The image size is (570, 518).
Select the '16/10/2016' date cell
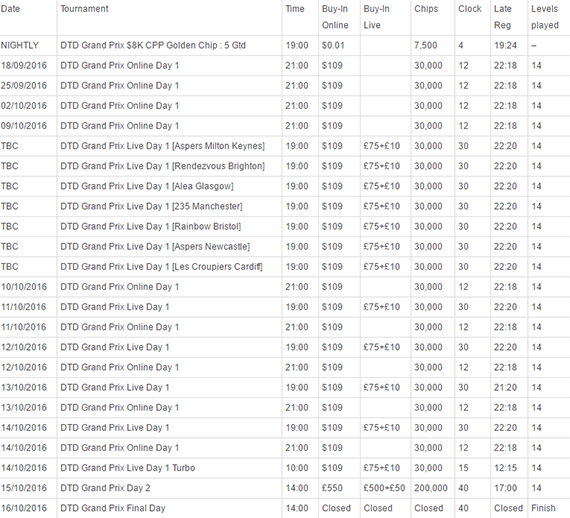(24, 508)
